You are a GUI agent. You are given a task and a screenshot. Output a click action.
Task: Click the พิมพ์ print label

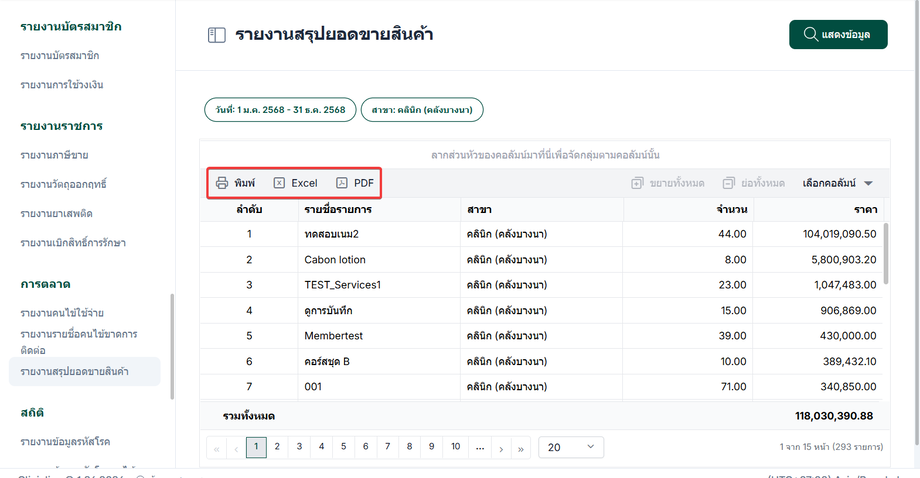[x=245, y=183]
